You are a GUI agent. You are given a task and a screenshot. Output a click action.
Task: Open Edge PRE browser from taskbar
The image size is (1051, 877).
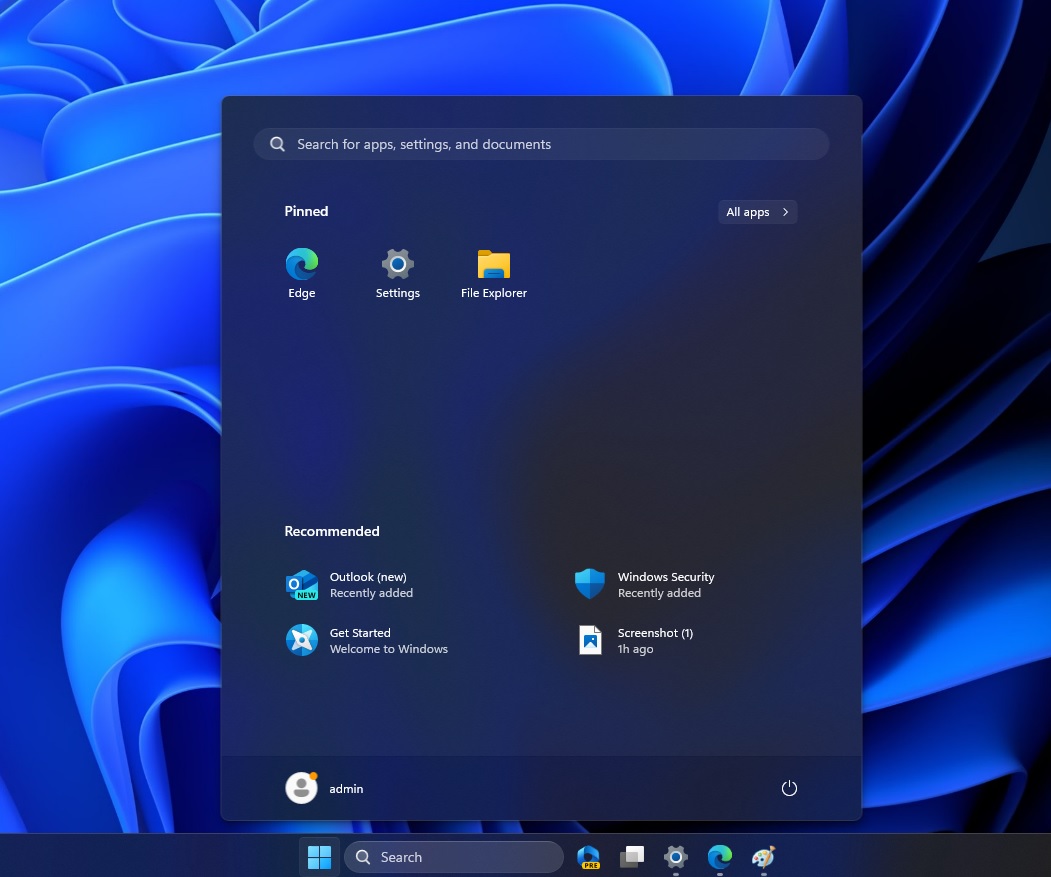(x=588, y=857)
